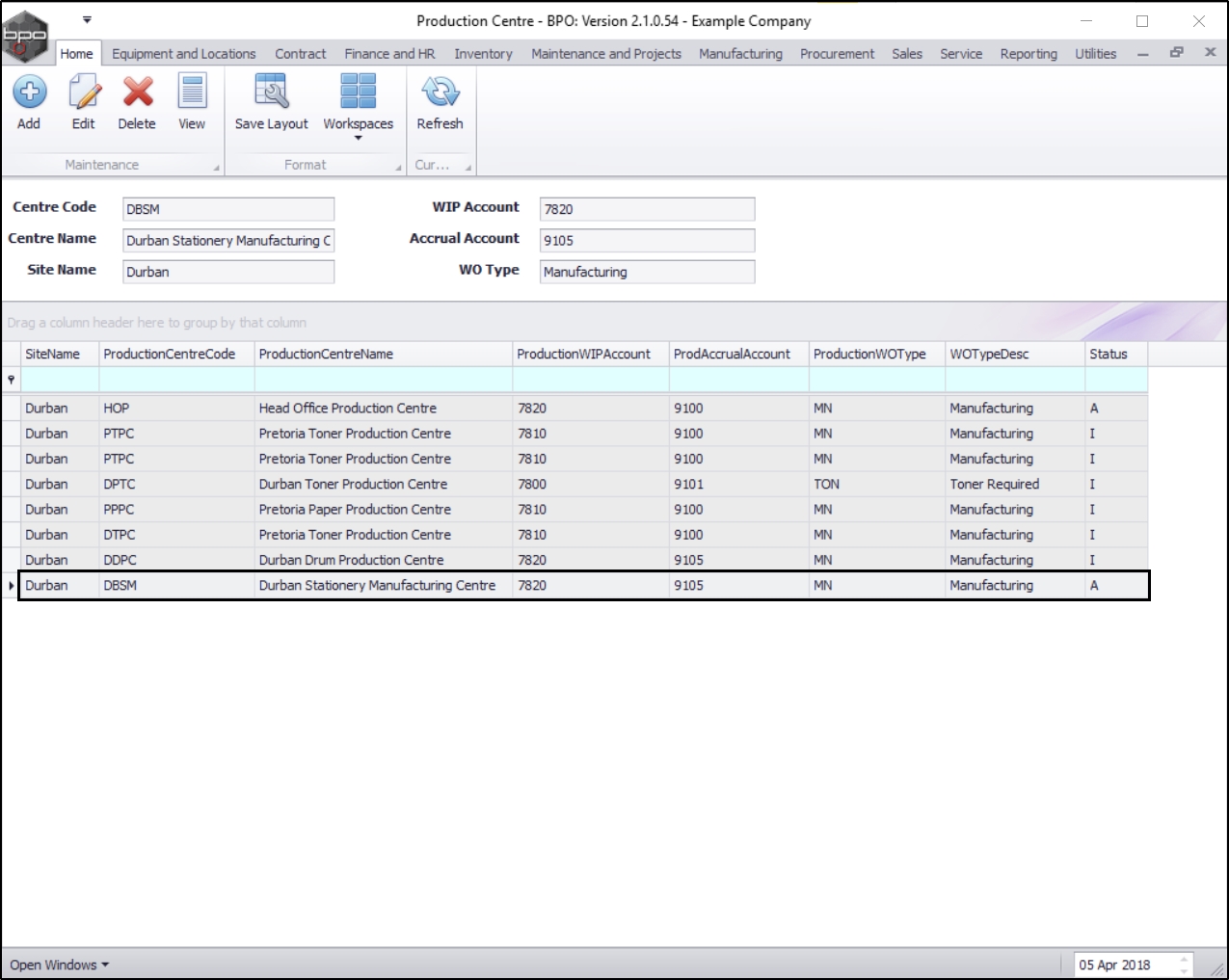Expand the Open Windows menu
Image resolution: width=1229 pixels, height=980 pixels.
(59, 965)
